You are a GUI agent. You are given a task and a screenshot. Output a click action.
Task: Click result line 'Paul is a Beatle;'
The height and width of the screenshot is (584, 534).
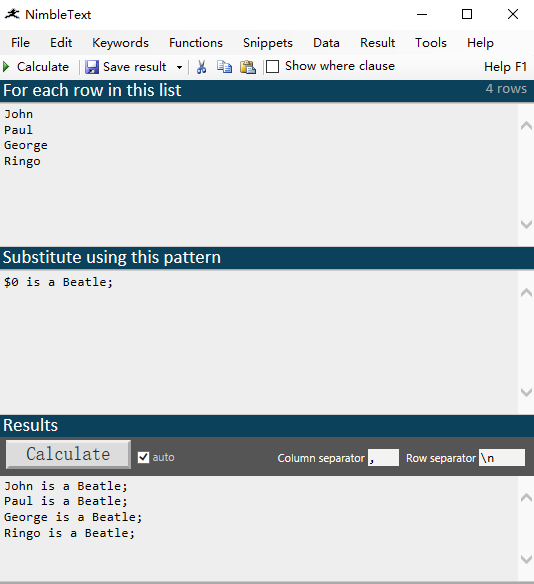66,501
